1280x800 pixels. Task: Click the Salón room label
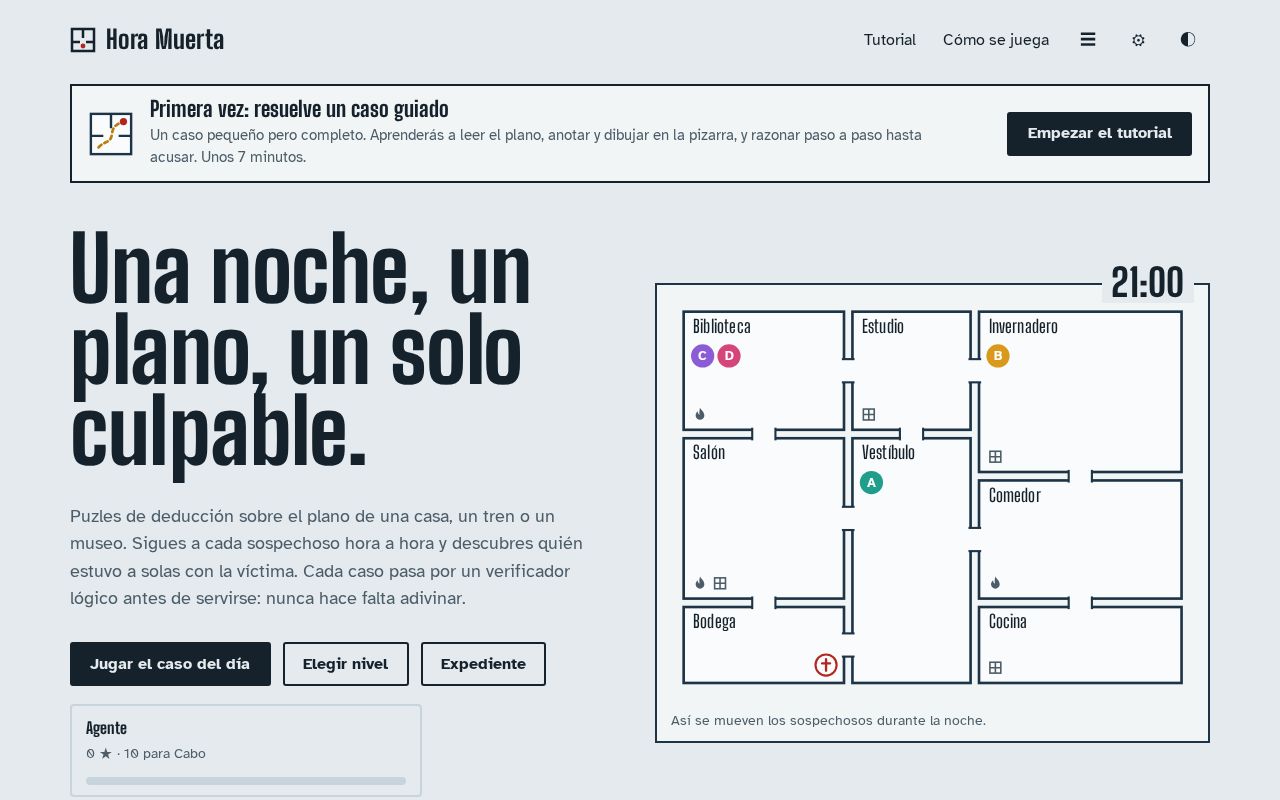(709, 453)
